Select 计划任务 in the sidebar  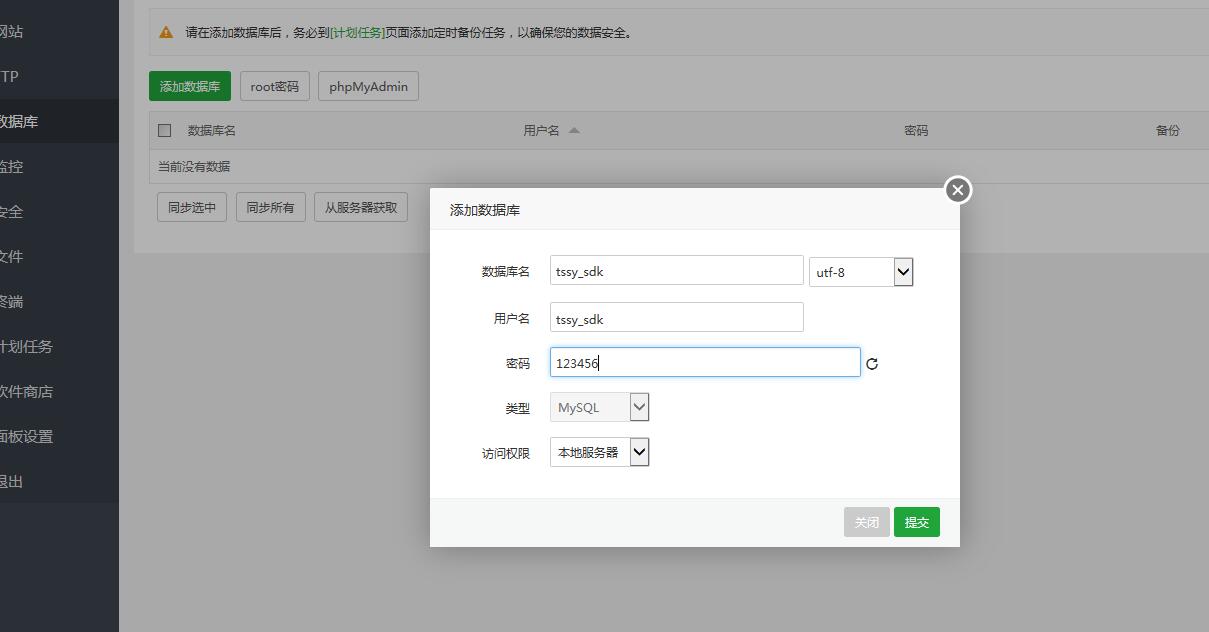click(x=26, y=346)
